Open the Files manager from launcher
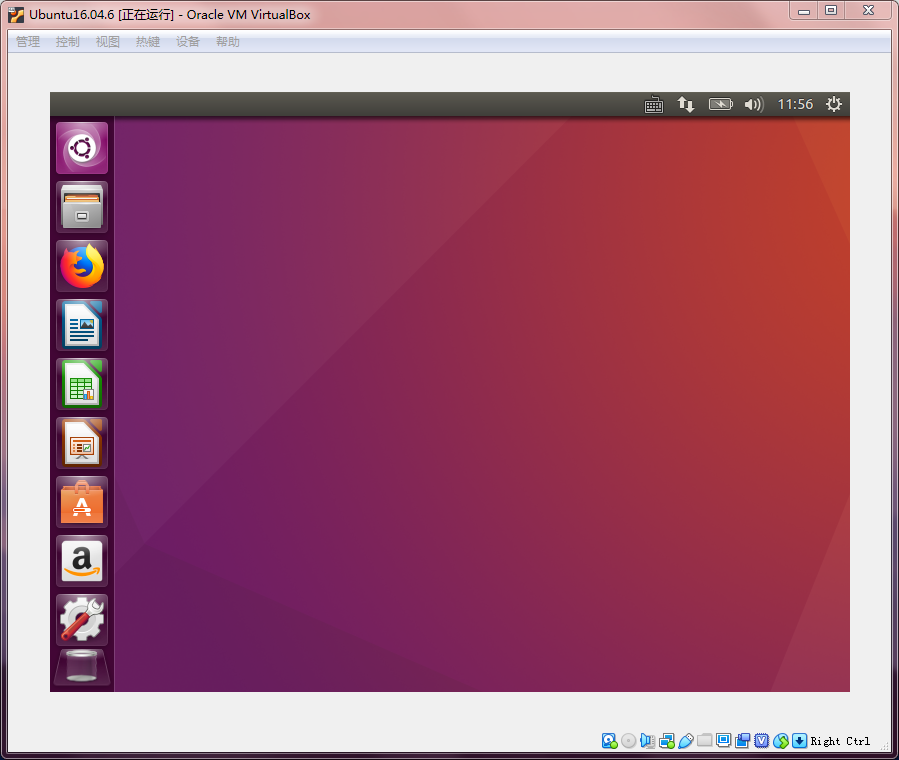The height and width of the screenshot is (760, 899). click(82, 207)
